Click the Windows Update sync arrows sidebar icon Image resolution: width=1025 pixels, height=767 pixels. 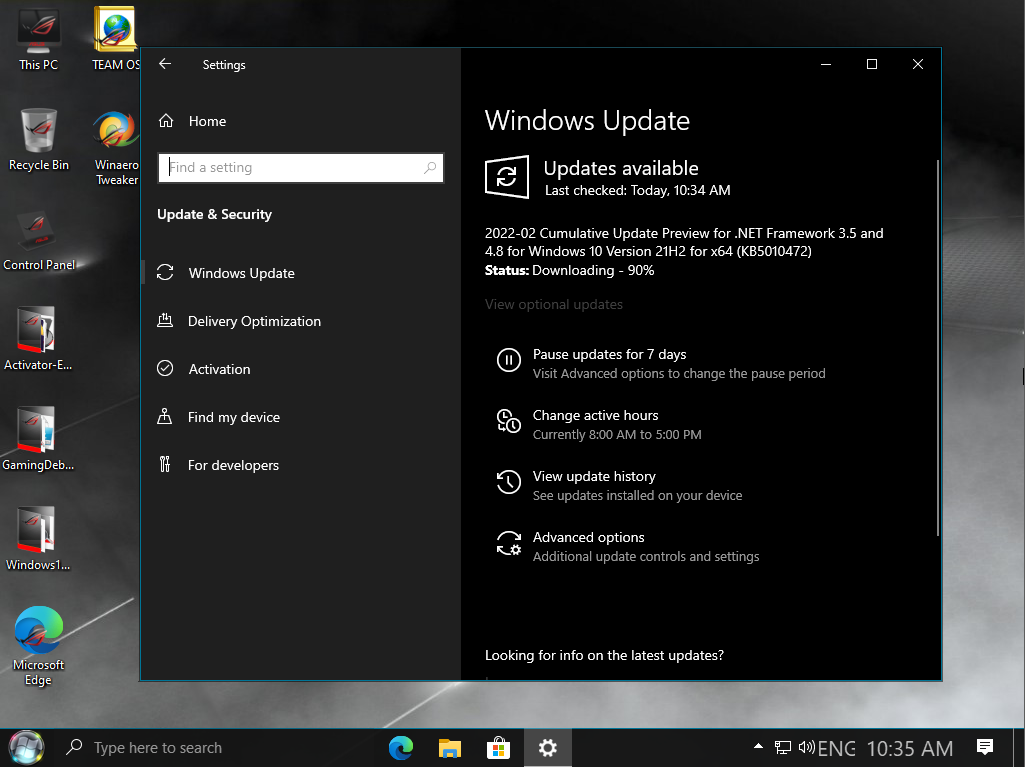(x=165, y=273)
